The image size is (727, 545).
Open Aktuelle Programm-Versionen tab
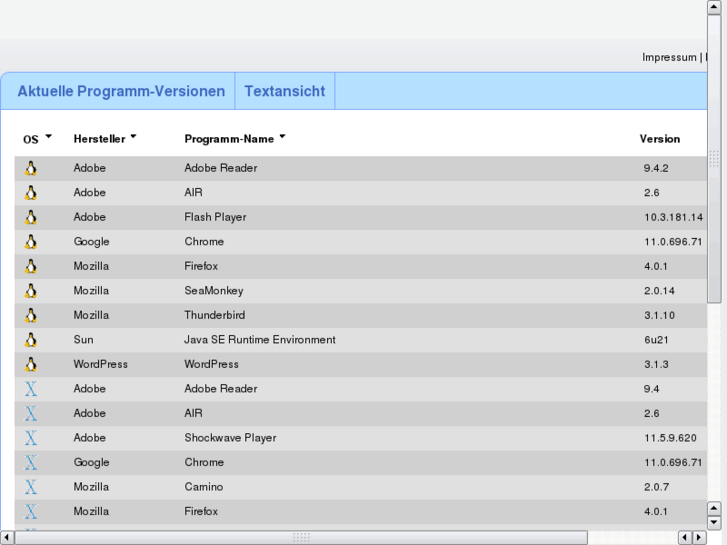click(x=121, y=91)
